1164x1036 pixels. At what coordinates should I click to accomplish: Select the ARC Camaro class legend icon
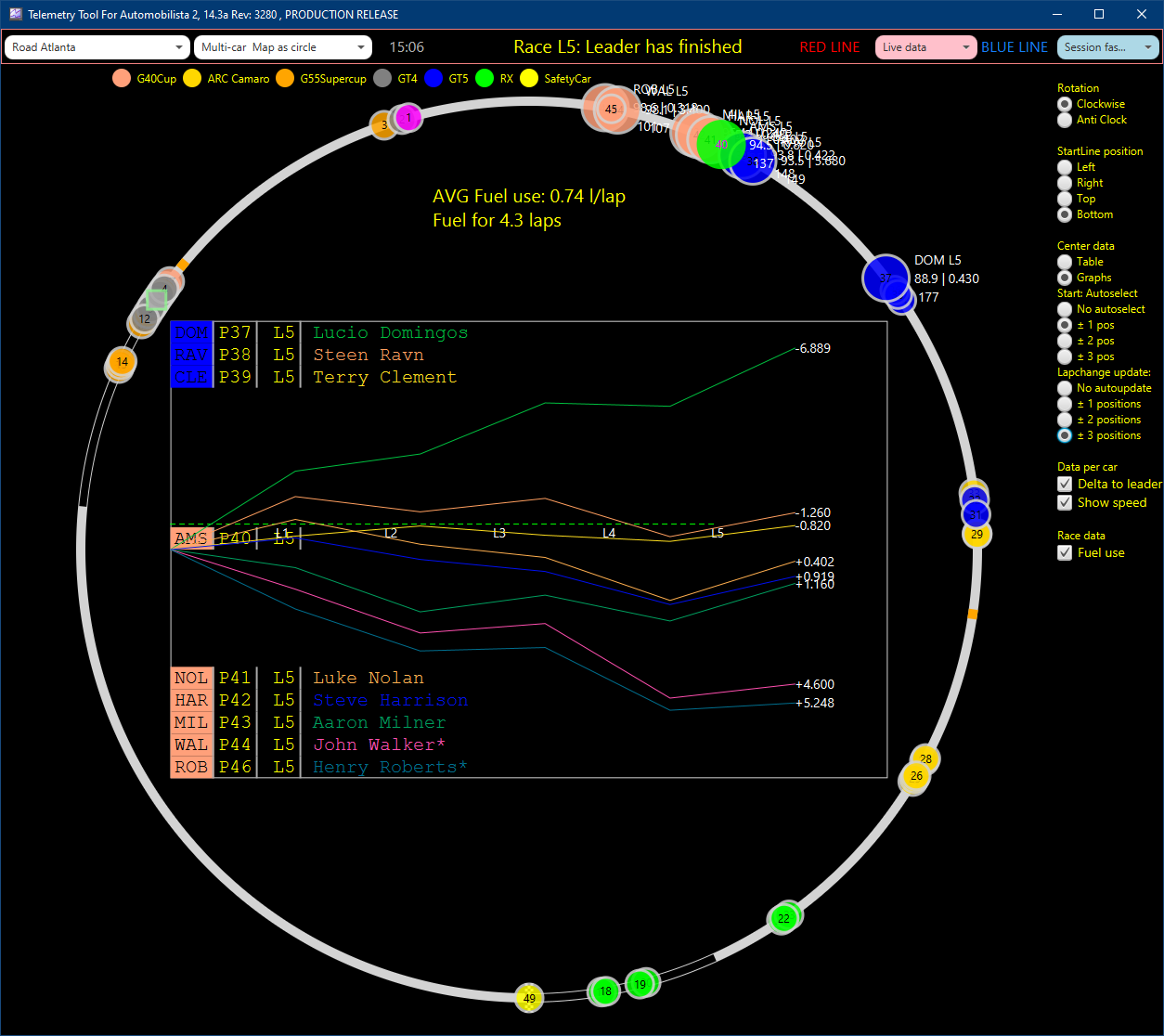[x=192, y=78]
